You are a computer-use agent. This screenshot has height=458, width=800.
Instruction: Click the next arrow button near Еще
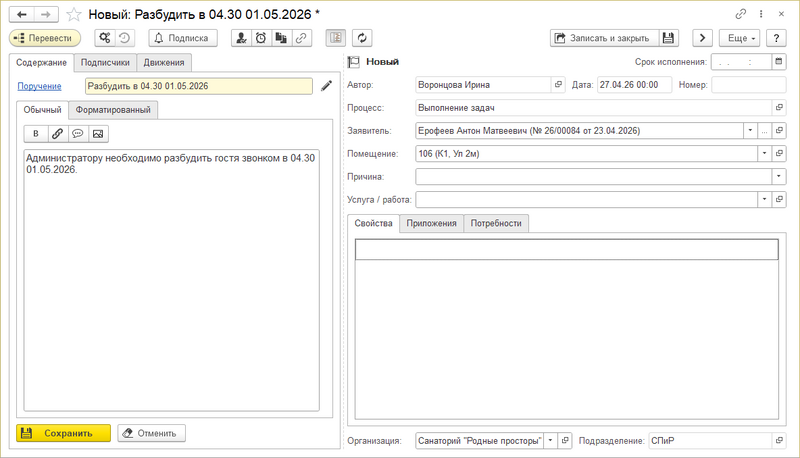click(x=703, y=38)
